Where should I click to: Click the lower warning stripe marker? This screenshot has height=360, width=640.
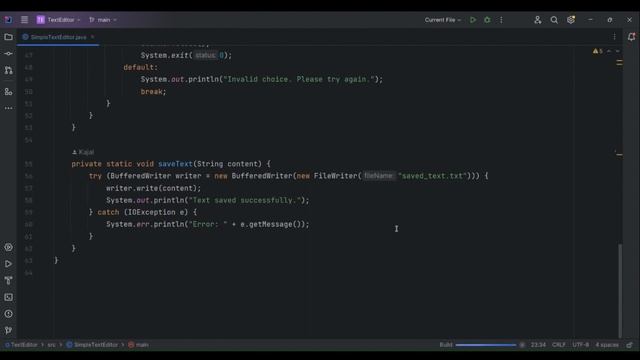pos(619,154)
